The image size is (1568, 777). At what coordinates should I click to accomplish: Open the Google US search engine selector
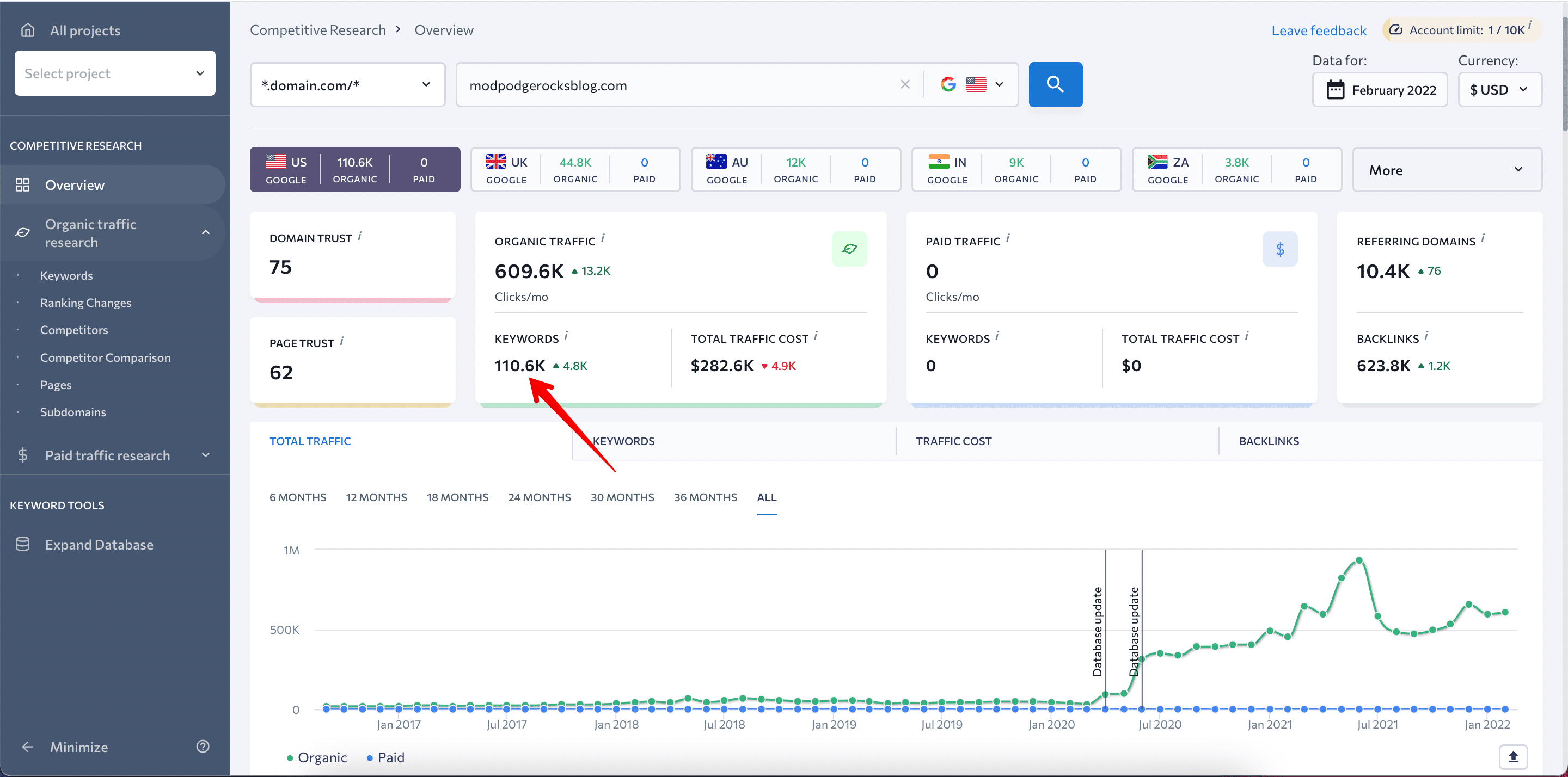click(x=971, y=84)
